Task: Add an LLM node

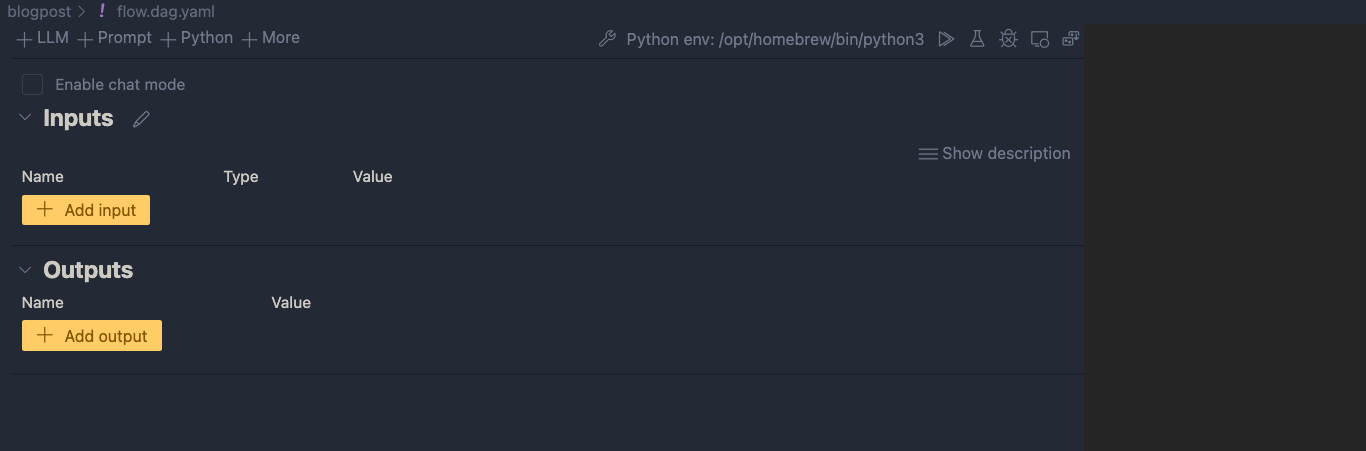Action: pyautogui.click(x=43, y=38)
